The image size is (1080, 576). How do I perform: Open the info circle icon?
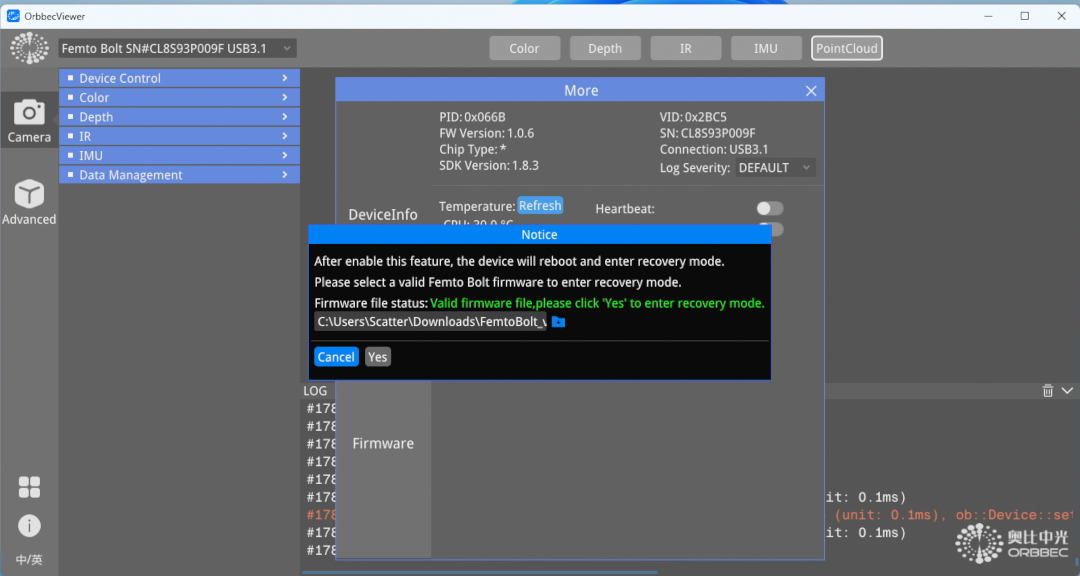[x=29, y=525]
